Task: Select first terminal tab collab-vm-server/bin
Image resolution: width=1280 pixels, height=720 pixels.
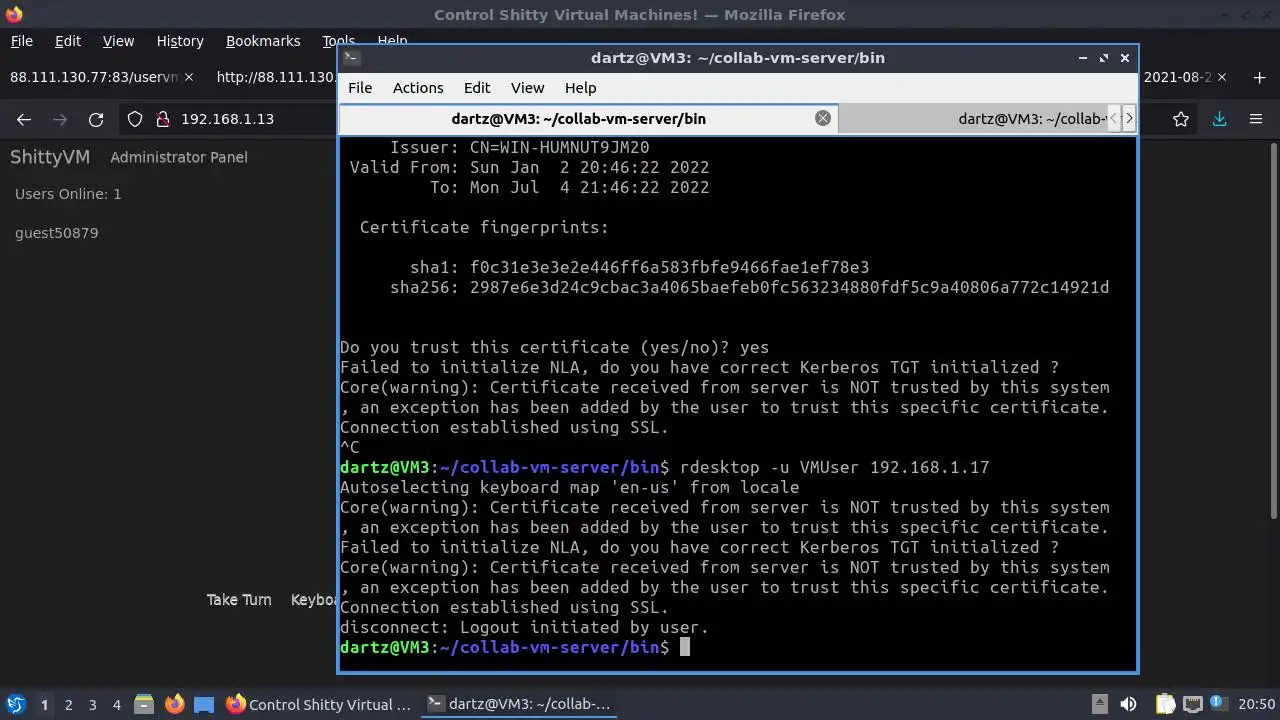Action: click(x=588, y=118)
